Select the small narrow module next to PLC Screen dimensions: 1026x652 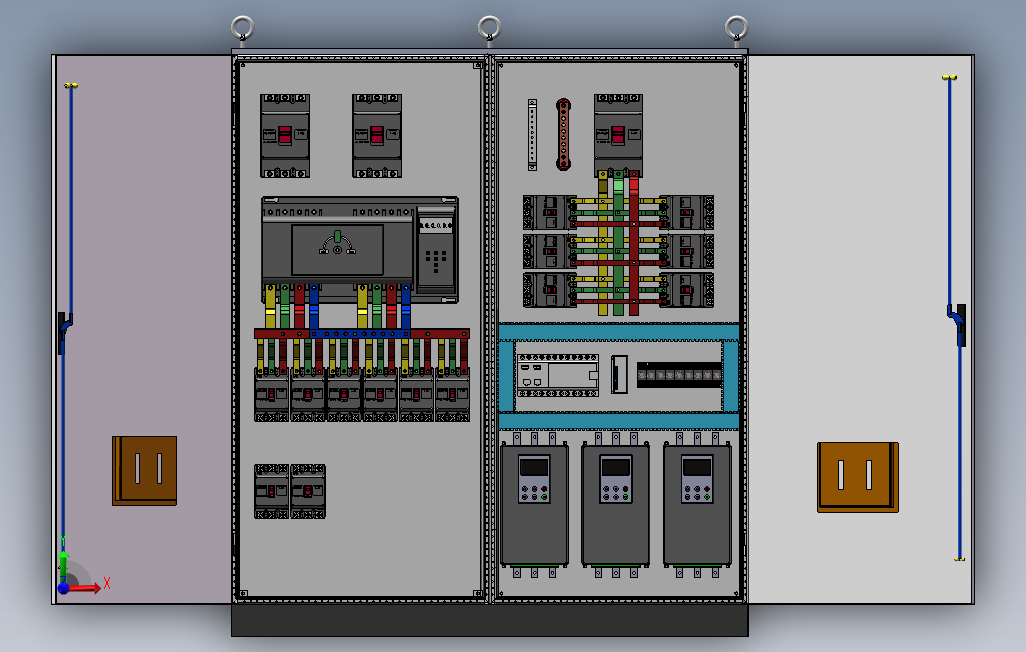tap(619, 374)
